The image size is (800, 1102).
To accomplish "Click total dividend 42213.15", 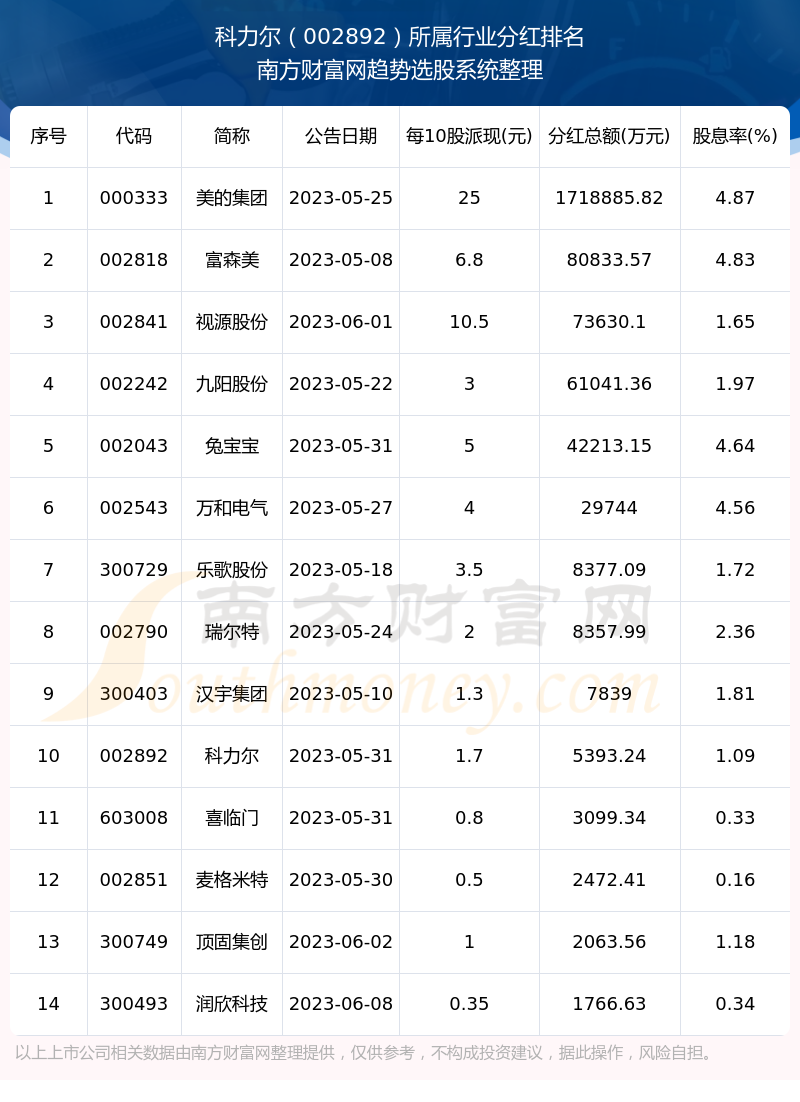I will tap(609, 446).
